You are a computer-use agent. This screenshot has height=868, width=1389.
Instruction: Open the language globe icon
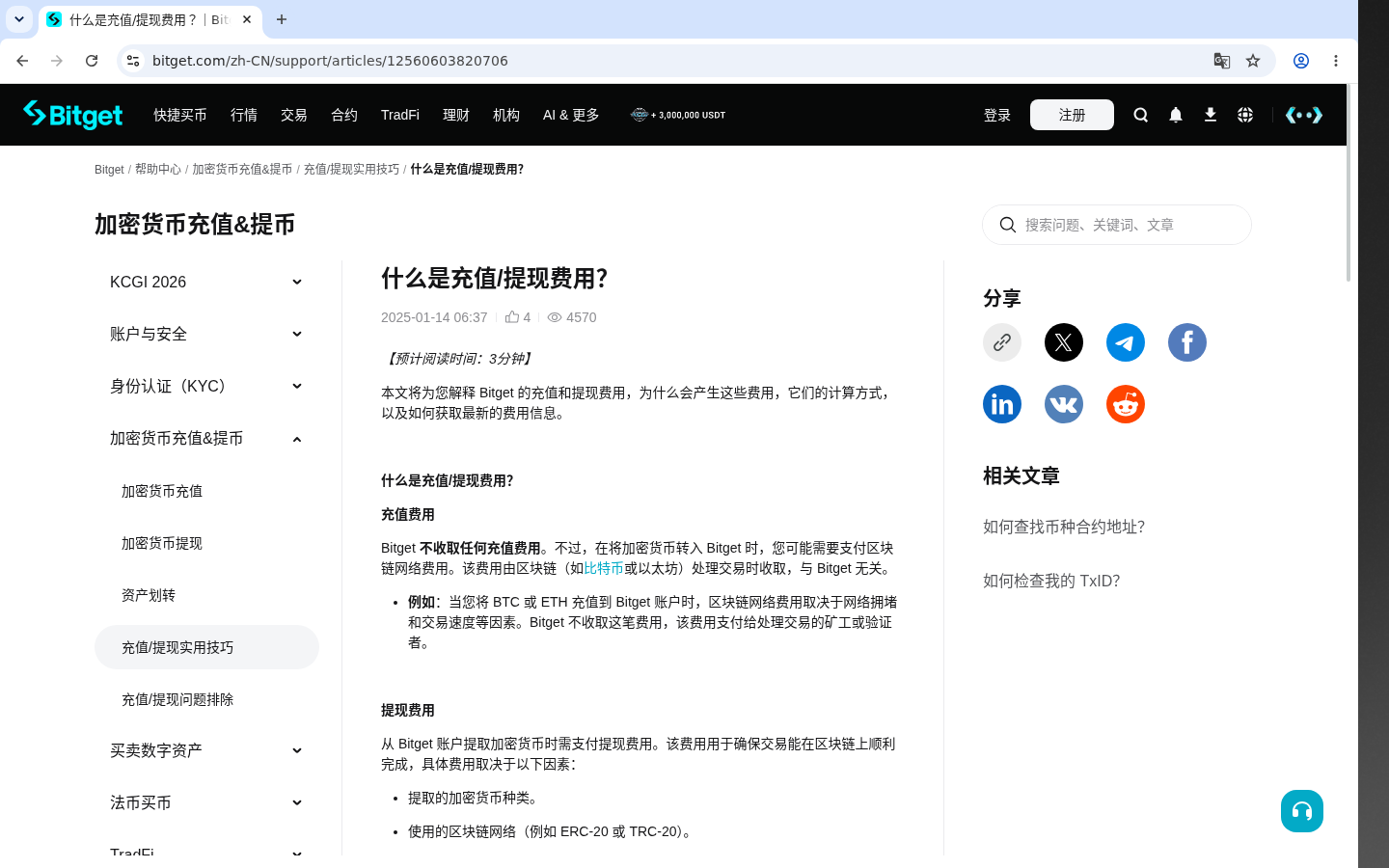click(x=1245, y=115)
